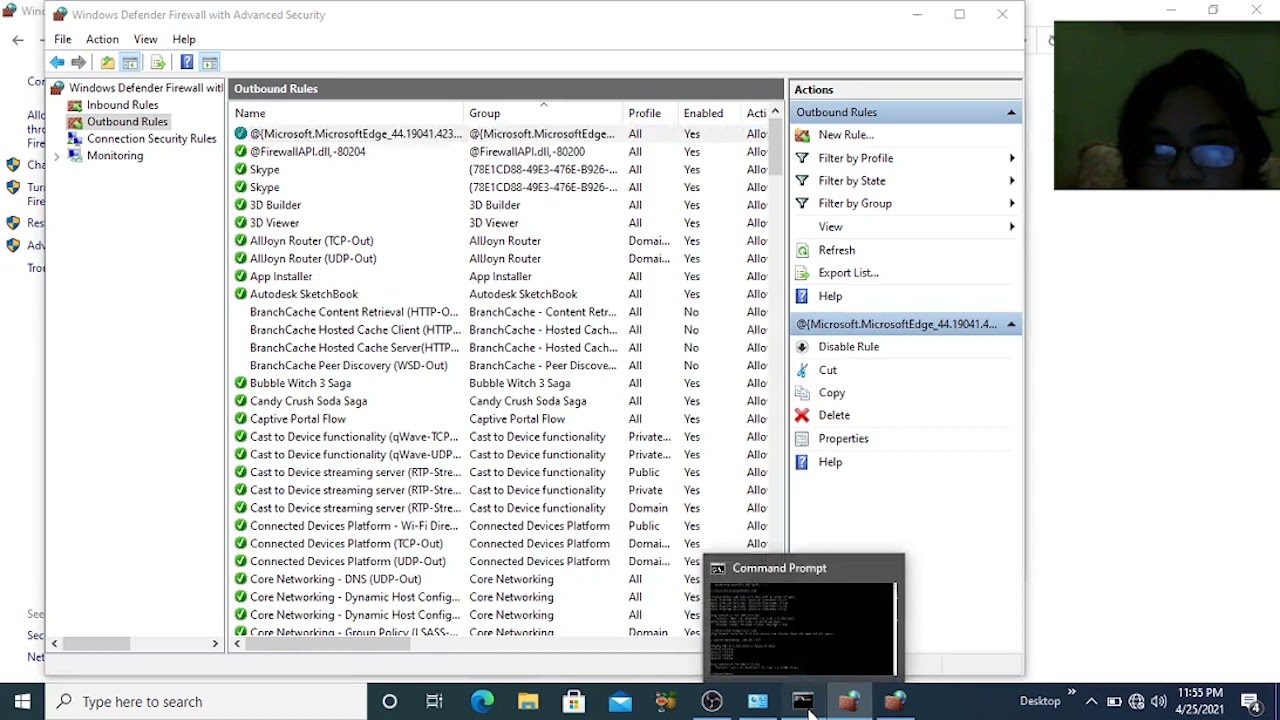1280x720 pixels.
Task: Click New Rule in Actions pane
Action: [846, 135]
